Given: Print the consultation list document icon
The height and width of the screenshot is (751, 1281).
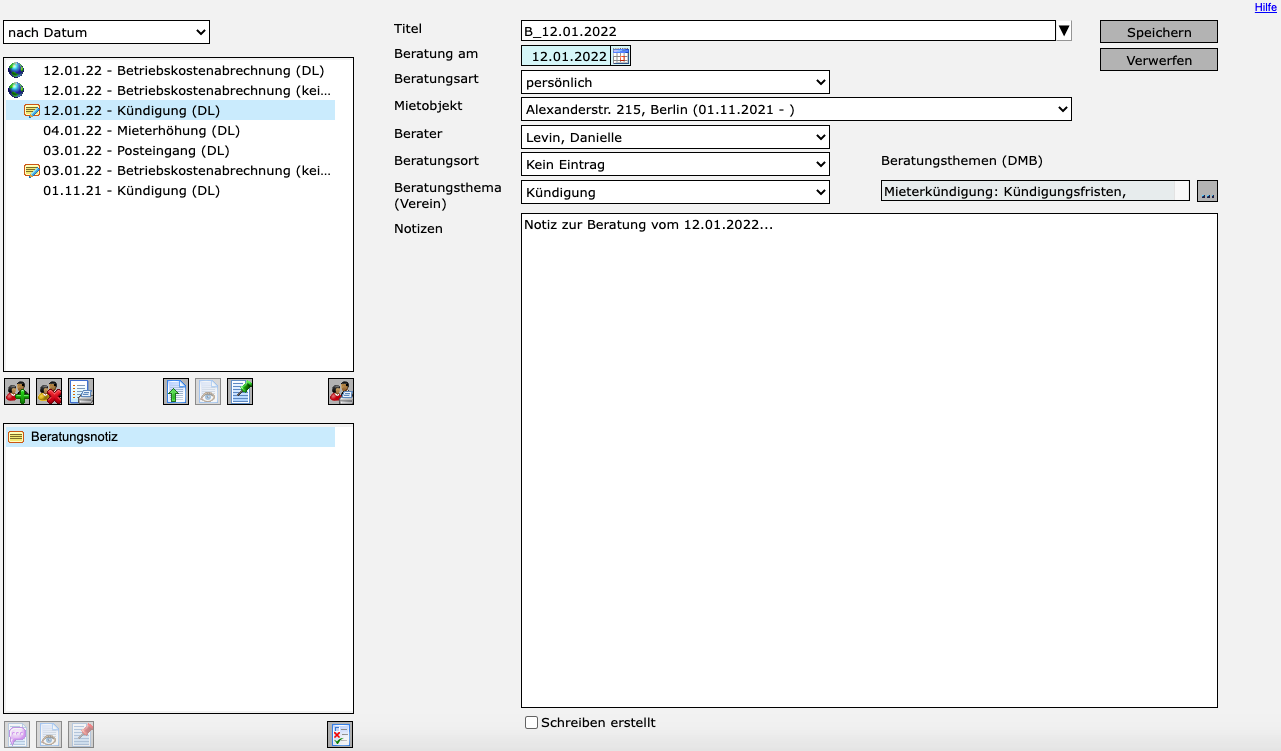Looking at the screenshot, I should click(81, 392).
